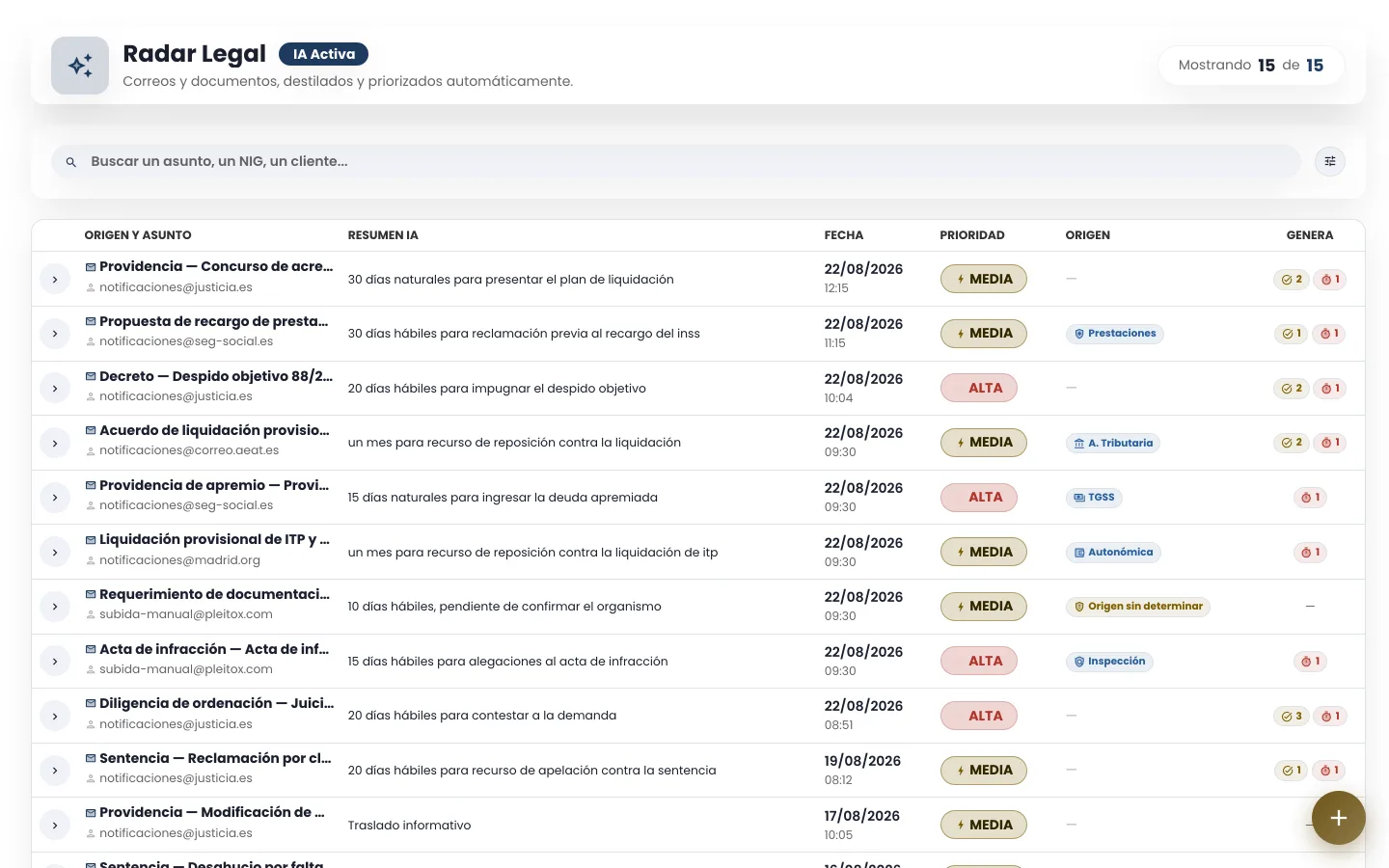Expand the Decreto Despido objetivo row

pyautogui.click(x=55, y=389)
